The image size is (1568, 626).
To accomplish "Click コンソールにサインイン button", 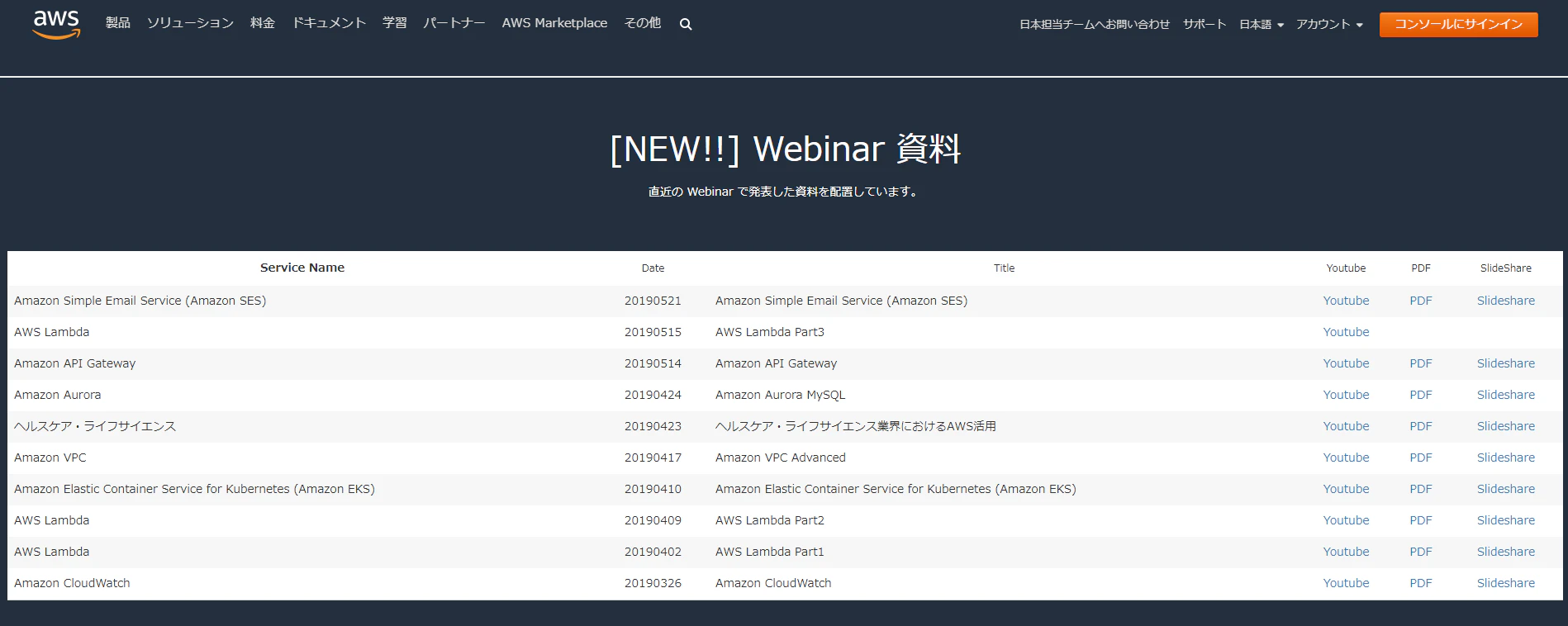I will [1459, 24].
